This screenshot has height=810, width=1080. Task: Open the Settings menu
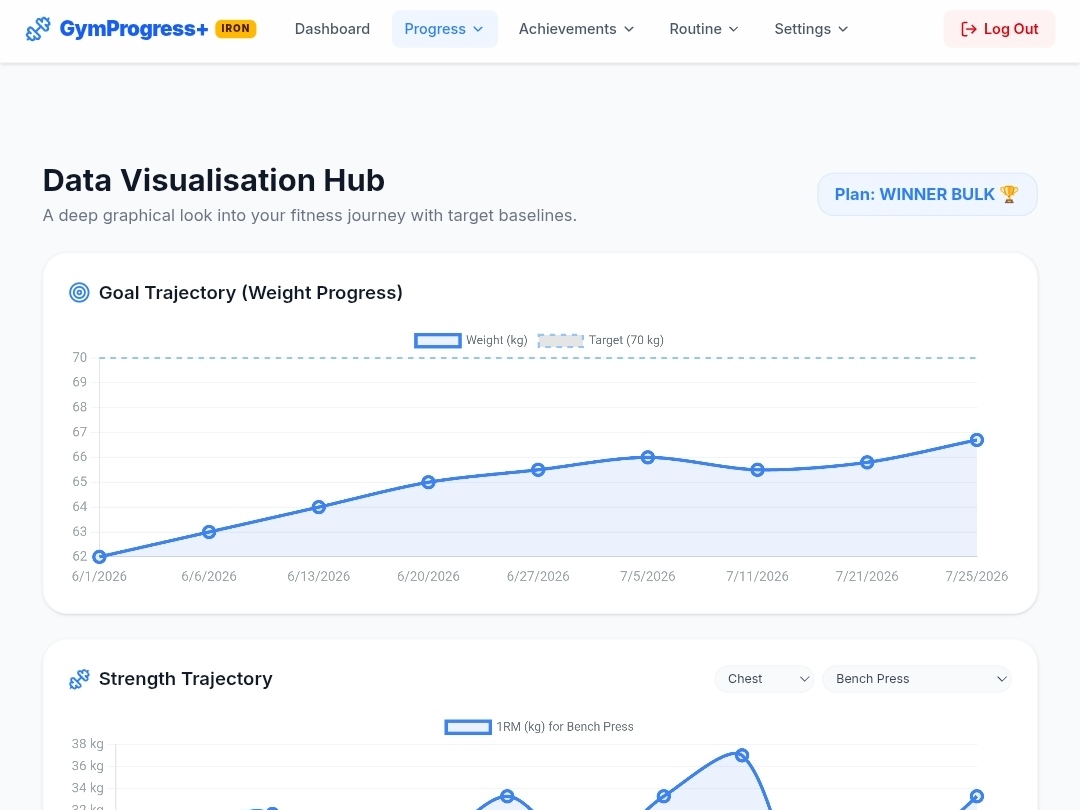pos(811,29)
